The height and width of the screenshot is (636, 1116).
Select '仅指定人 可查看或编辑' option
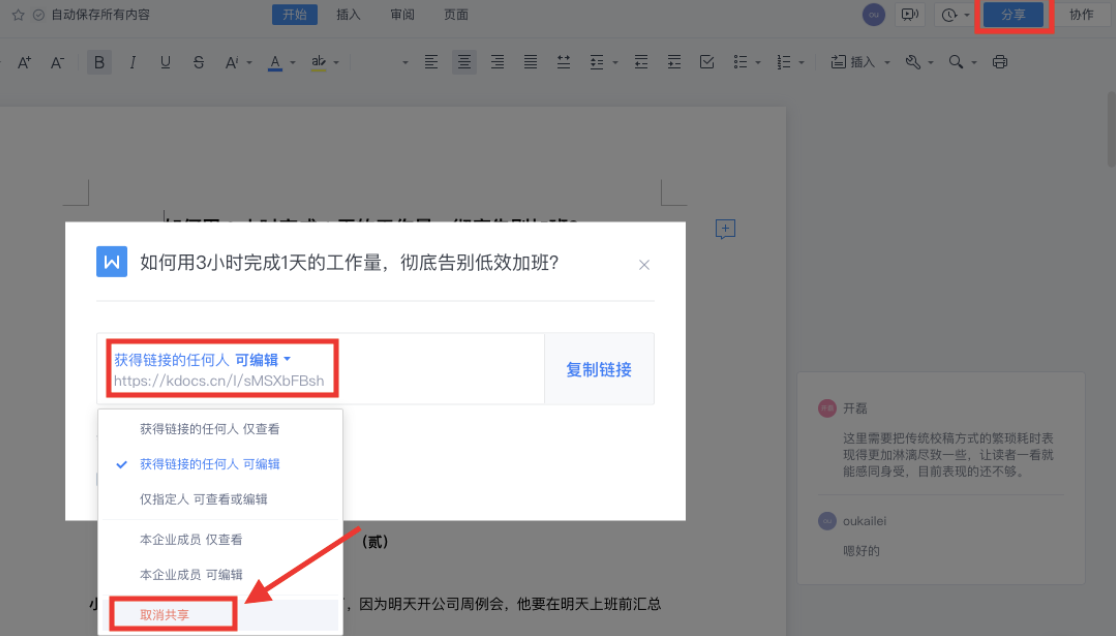(203, 499)
